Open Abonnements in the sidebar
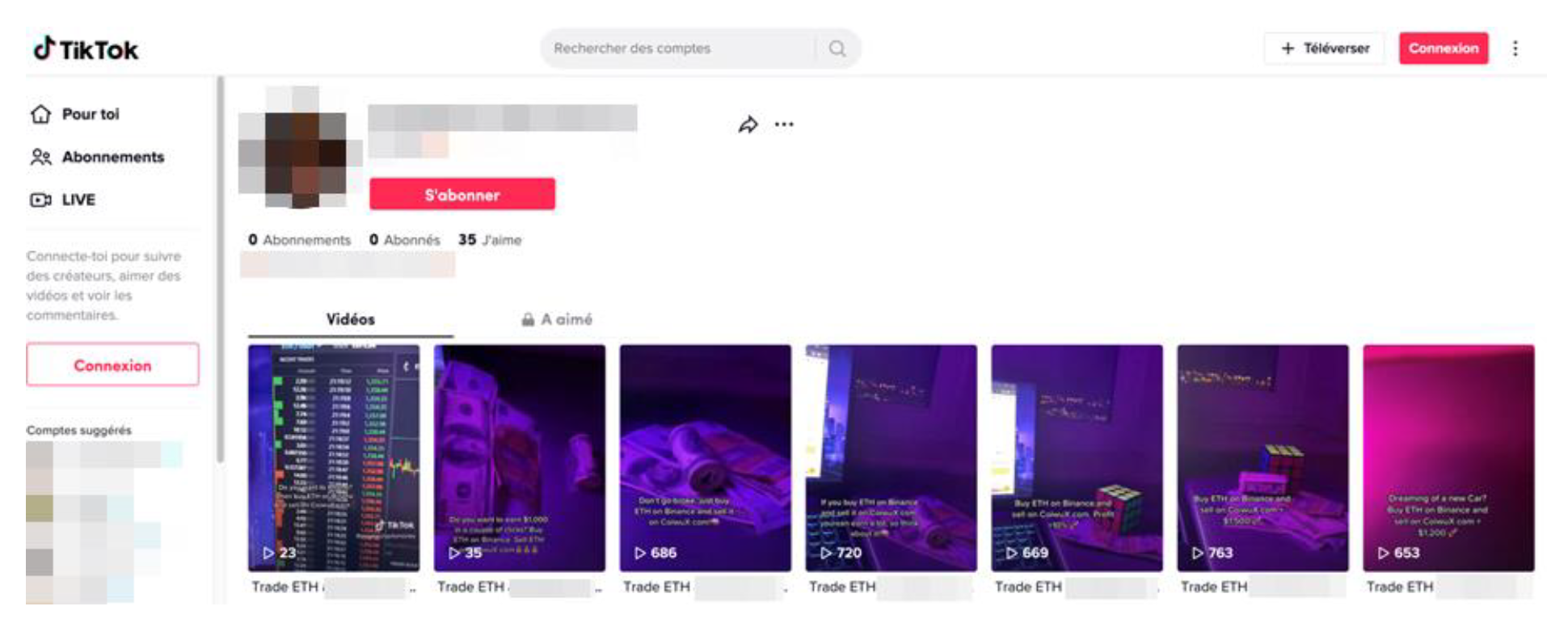1568x619 pixels. pyautogui.click(x=97, y=157)
